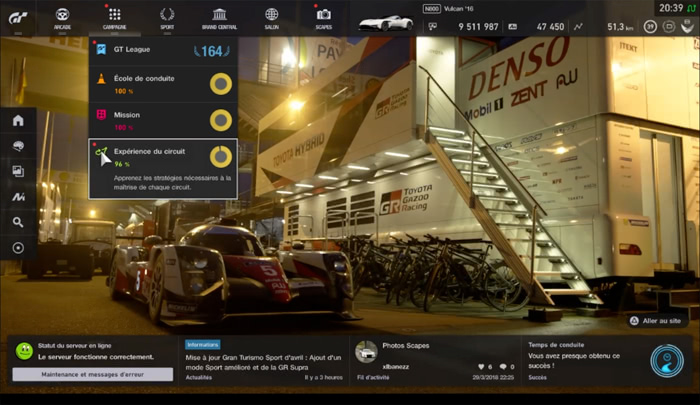Open the Gran Turismo Sport update news
The image size is (700, 405).
pos(264,360)
